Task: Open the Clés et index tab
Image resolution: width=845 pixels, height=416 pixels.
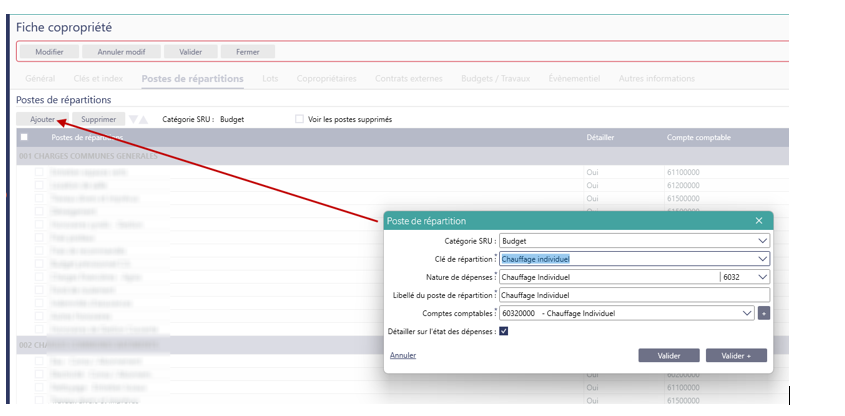Action: coord(98,79)
